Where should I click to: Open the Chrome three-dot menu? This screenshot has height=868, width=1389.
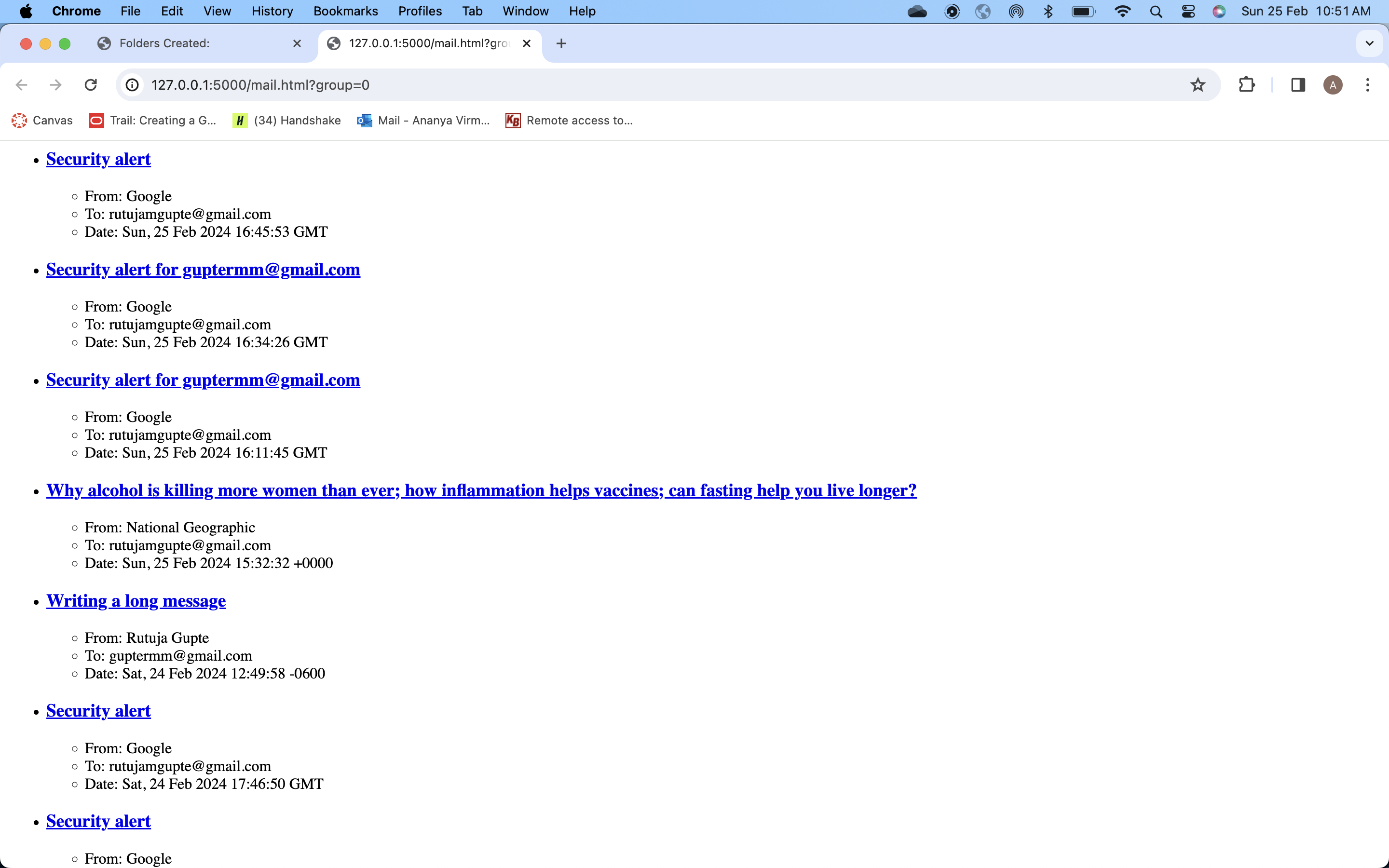[x=1367, y=85]
